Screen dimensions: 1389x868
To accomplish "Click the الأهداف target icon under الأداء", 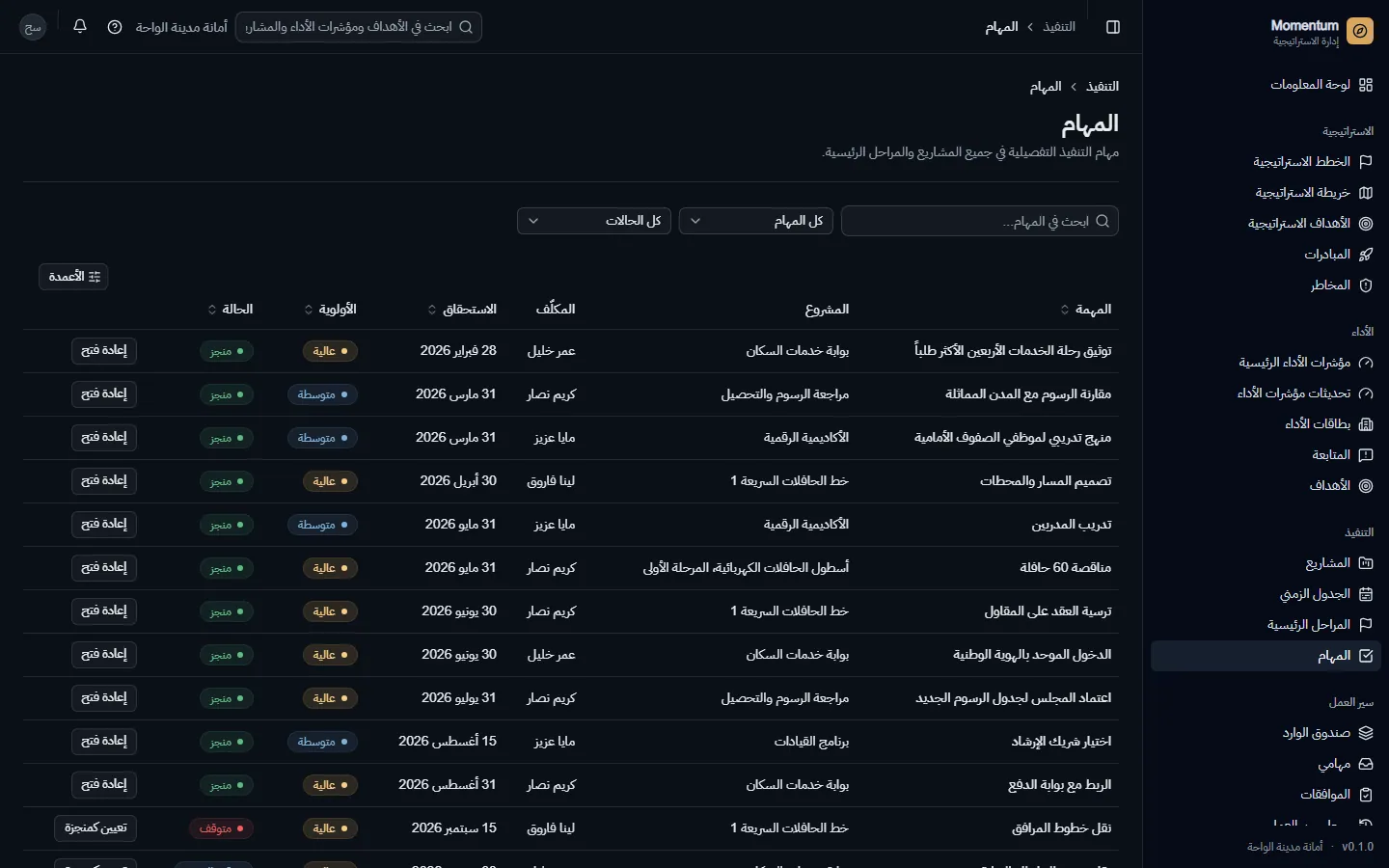I will pos(1366,486).
